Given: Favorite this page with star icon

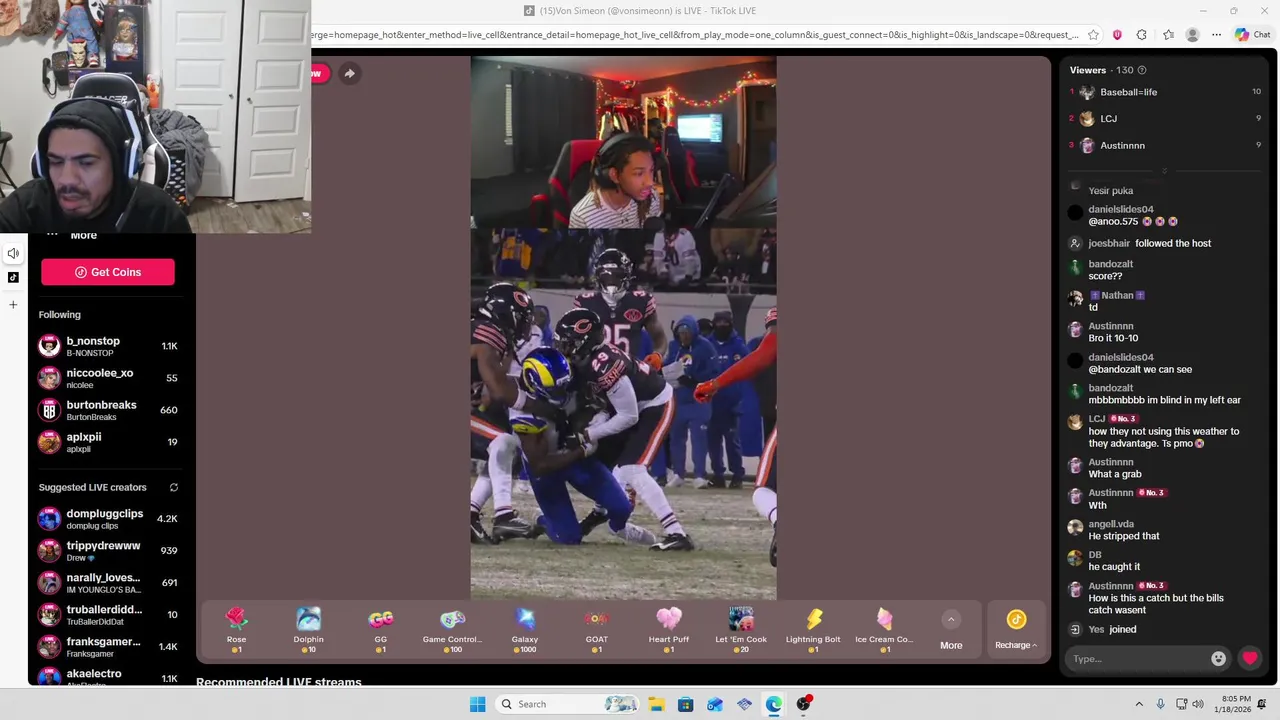Looking at the screenshot, I should 1093,35.
